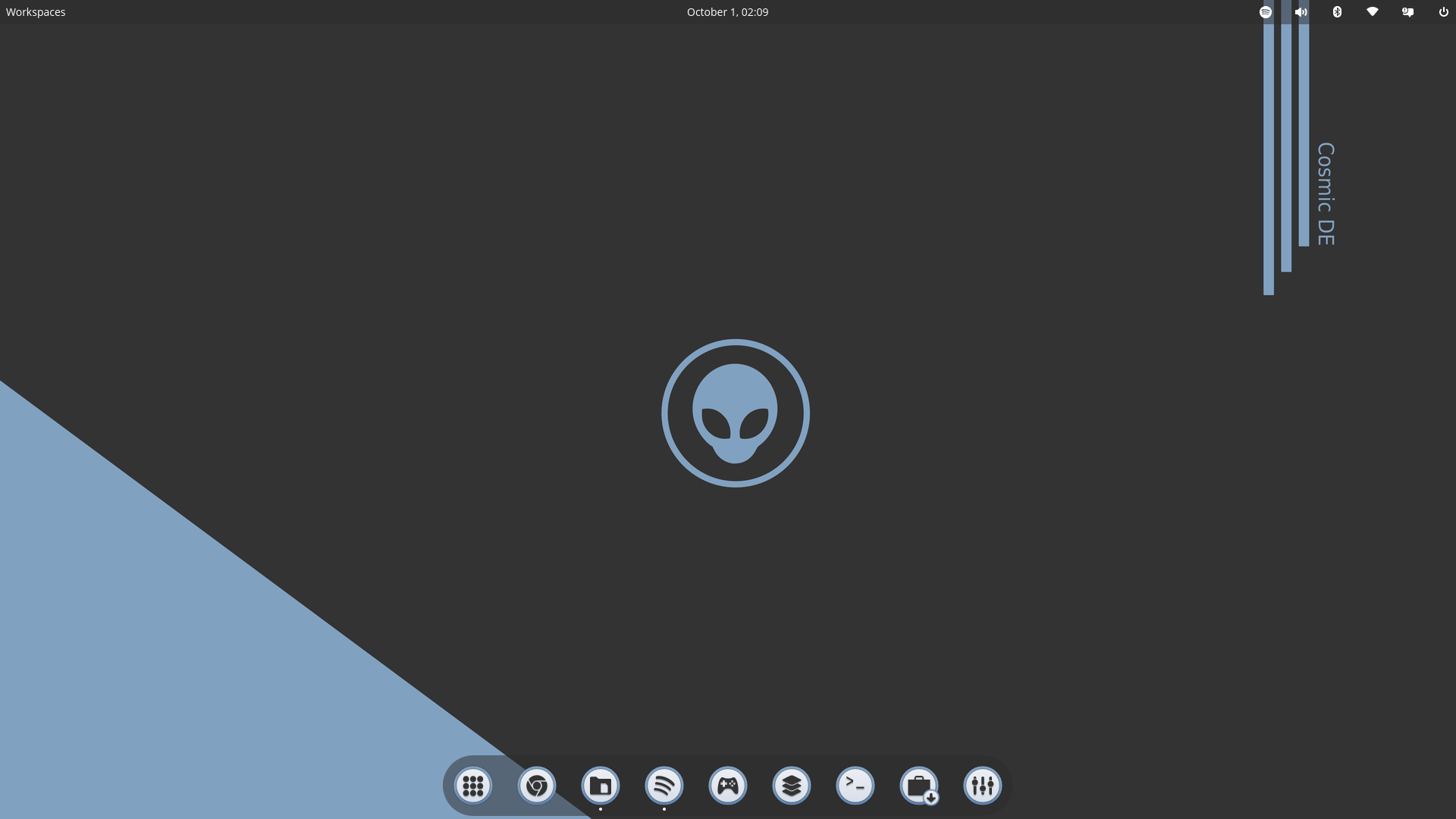Launch the terminal from the dock

(855, 786)
